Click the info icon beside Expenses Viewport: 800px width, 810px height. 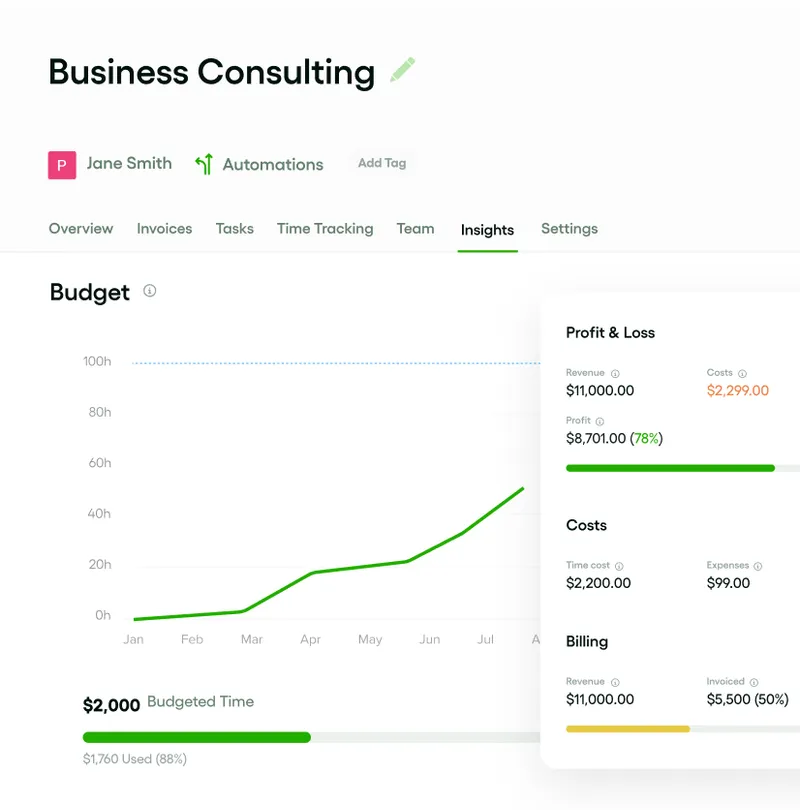tap(758, 566)
